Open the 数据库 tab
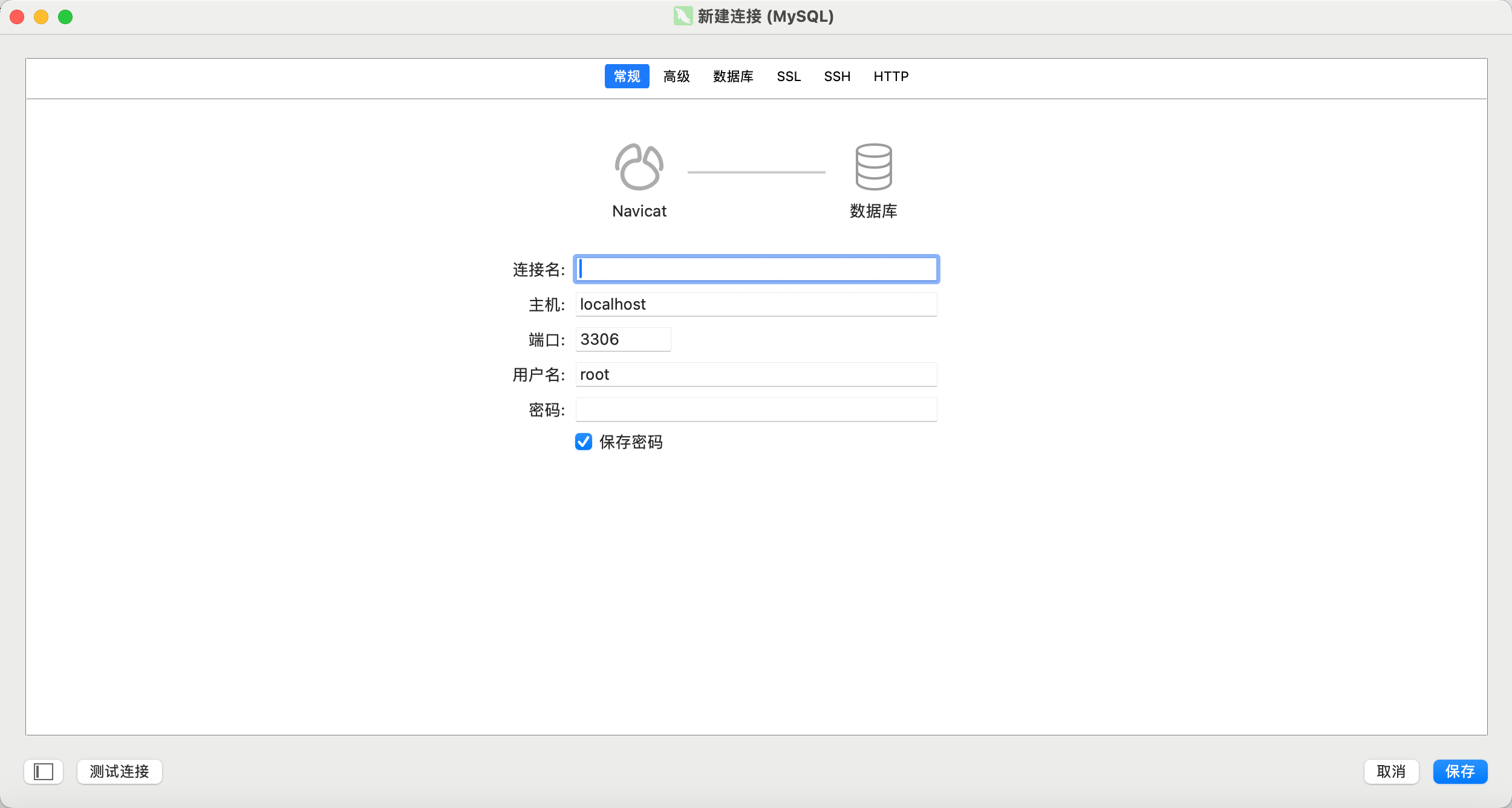Viewport: 1512px width, 808px height. (x=733, y=76)
